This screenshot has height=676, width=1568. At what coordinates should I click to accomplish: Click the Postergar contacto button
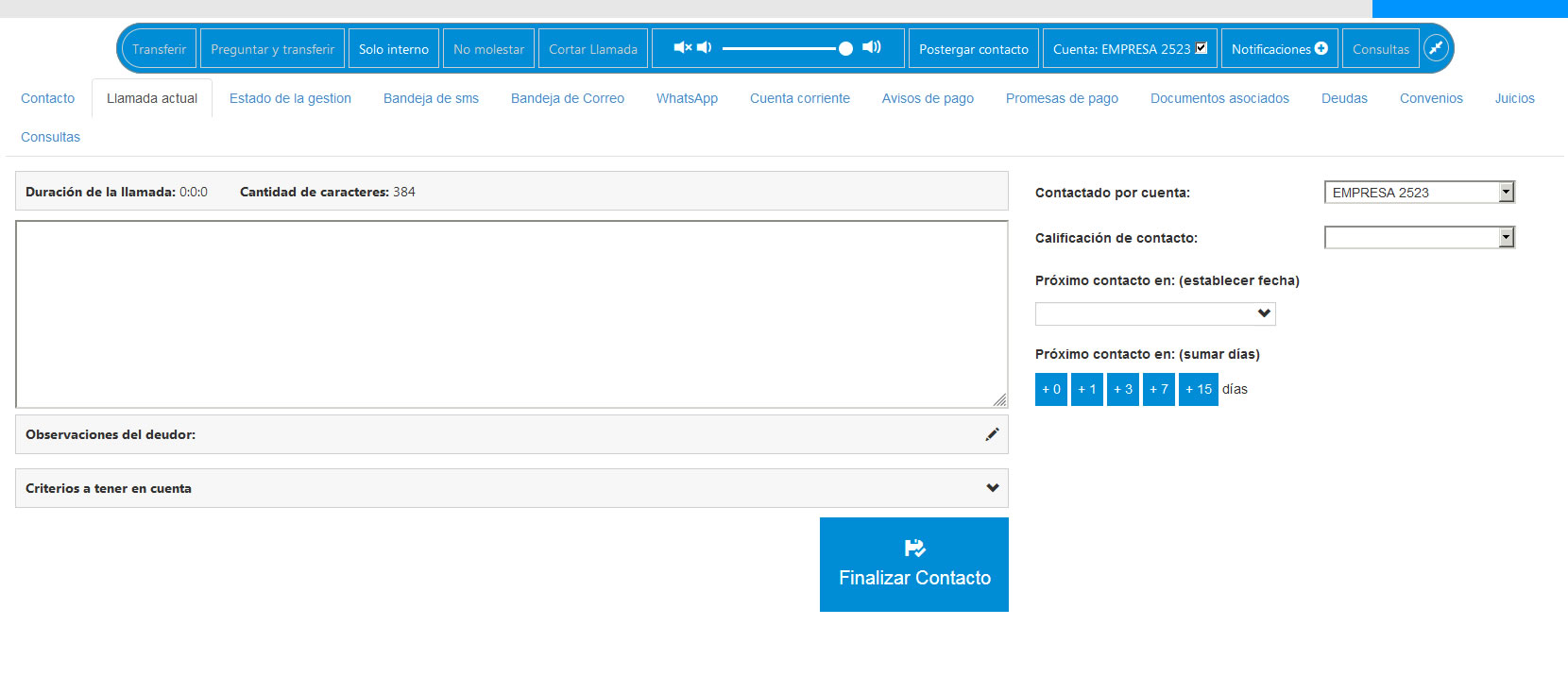click(974, 48)
